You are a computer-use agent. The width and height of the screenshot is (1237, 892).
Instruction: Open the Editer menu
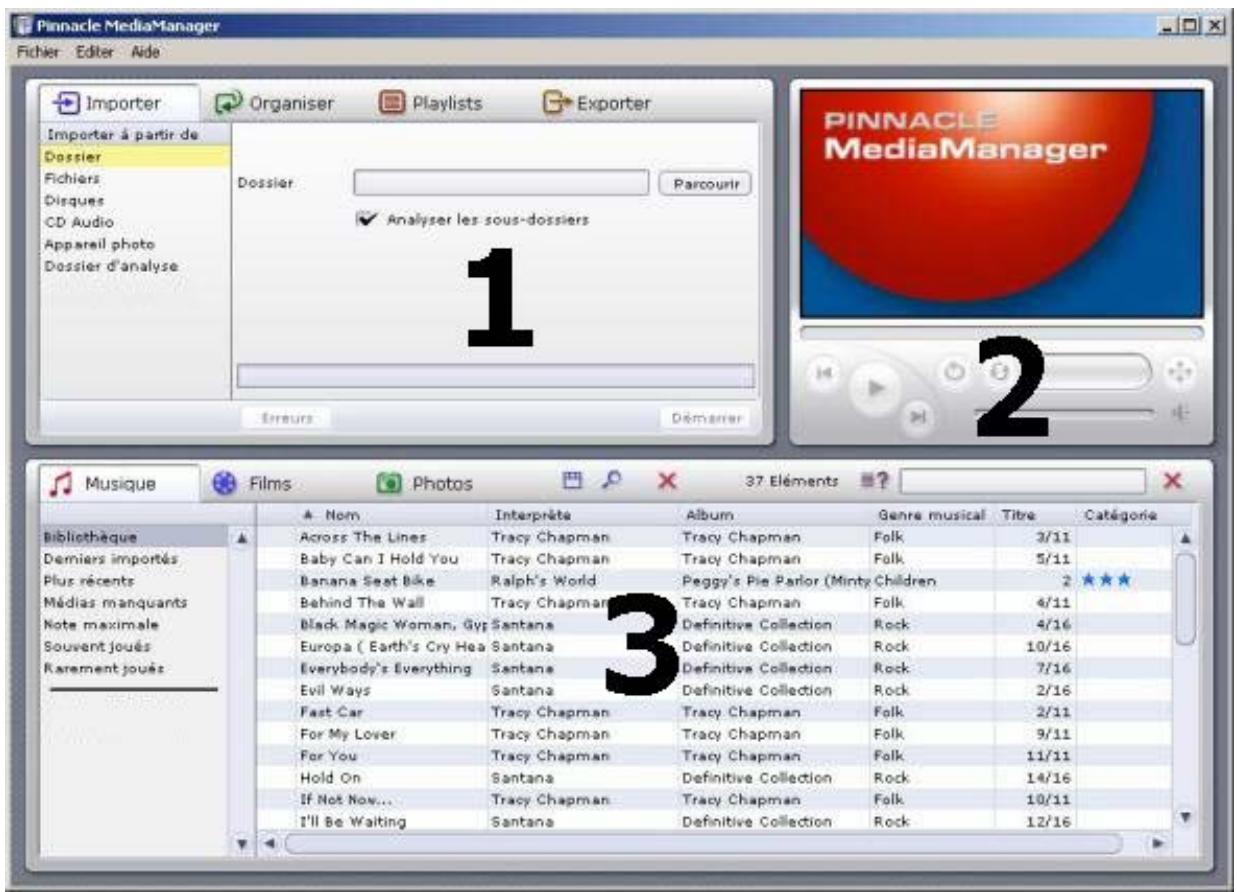(x=94, y=51)
